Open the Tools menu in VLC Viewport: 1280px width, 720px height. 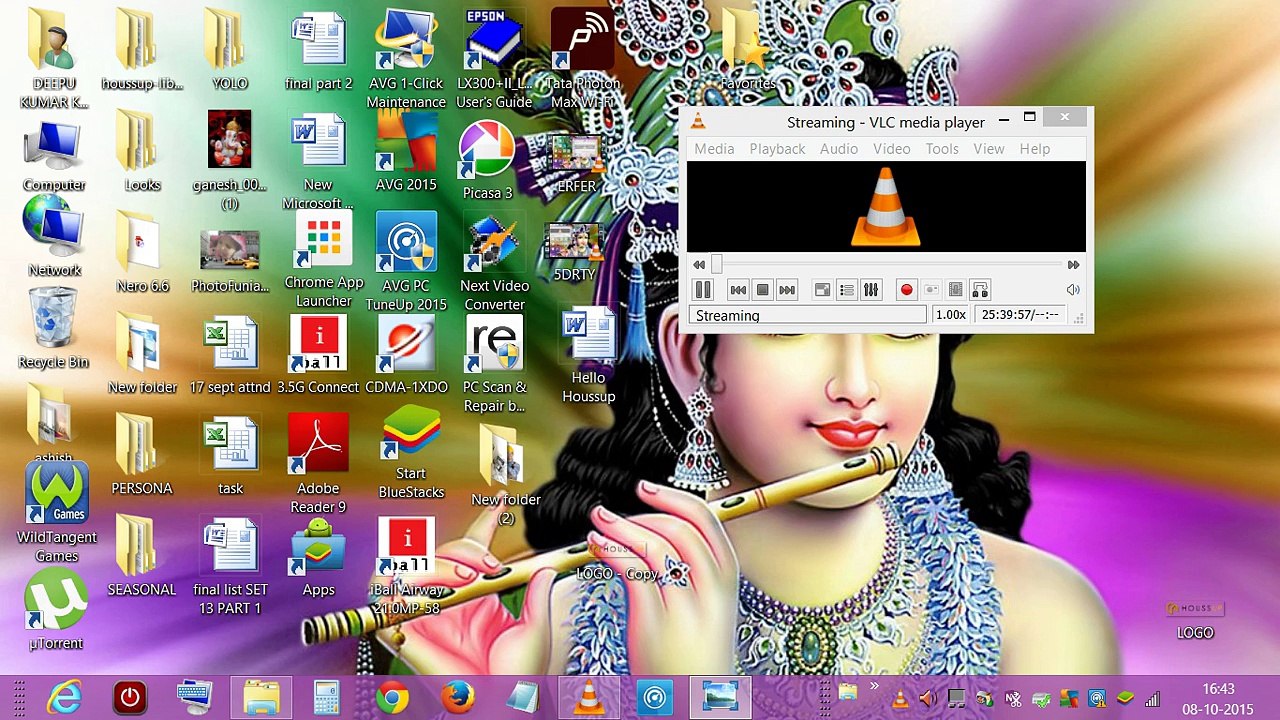pos(942,149)
